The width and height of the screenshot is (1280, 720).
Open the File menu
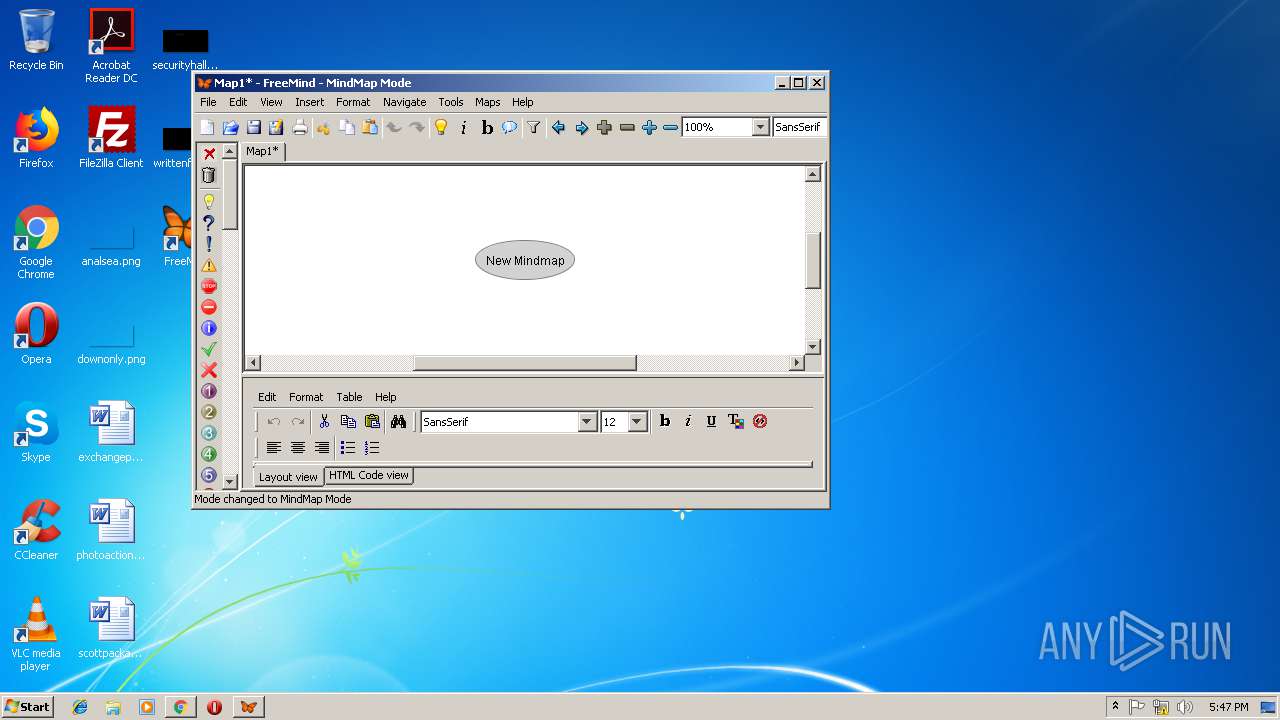point(208,102)
